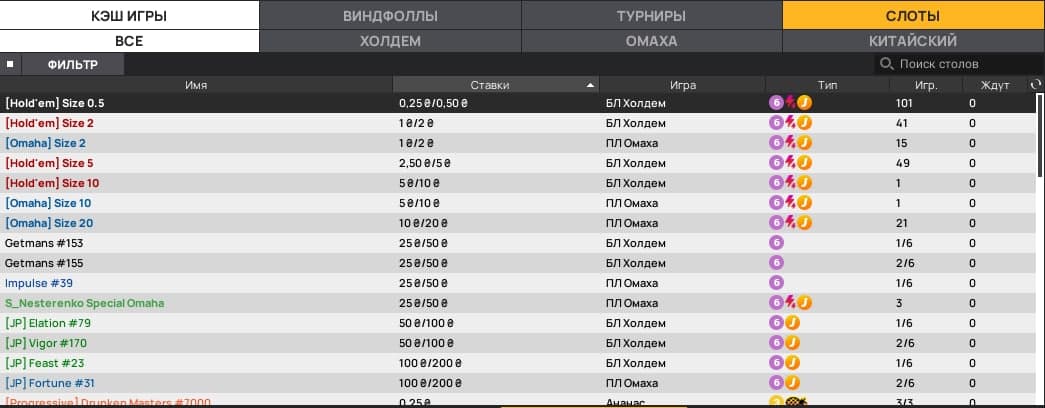Click the jackpot icon on [JP] Elation #79 row
Viewport: 1045px width, 408px height.
(791, 323)
